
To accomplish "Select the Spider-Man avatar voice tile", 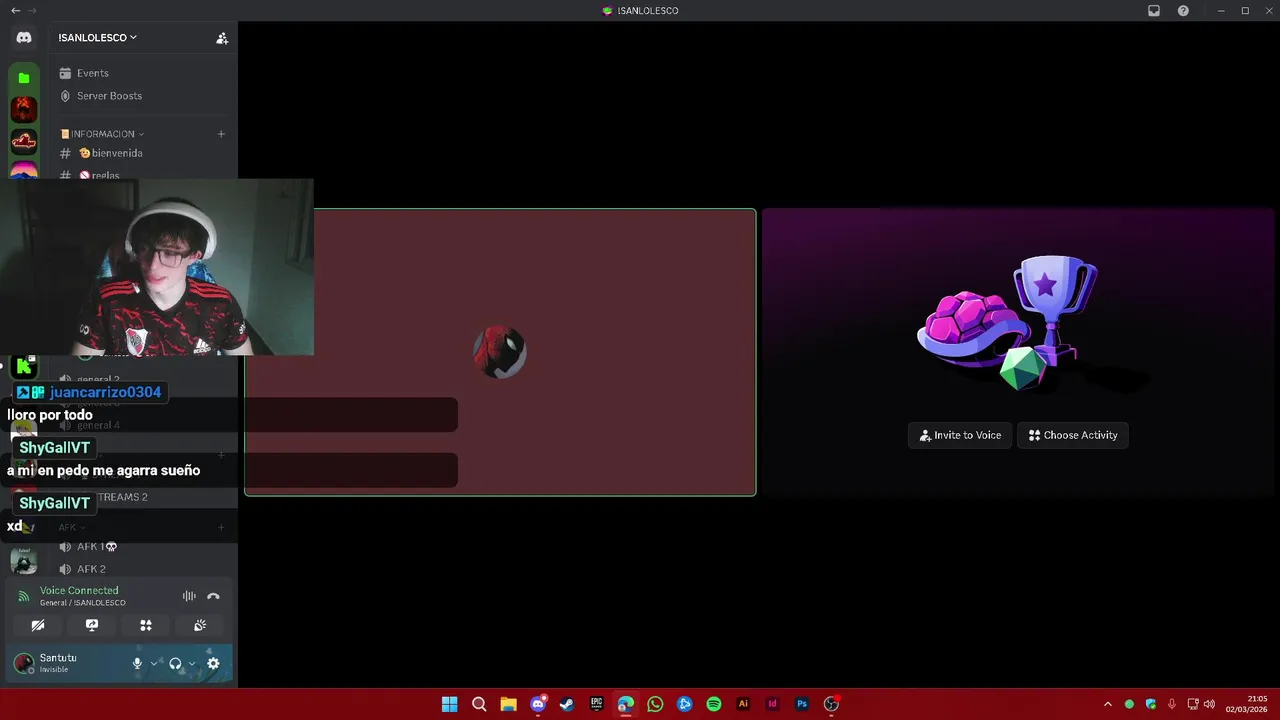I will click(x=500, y=352).
